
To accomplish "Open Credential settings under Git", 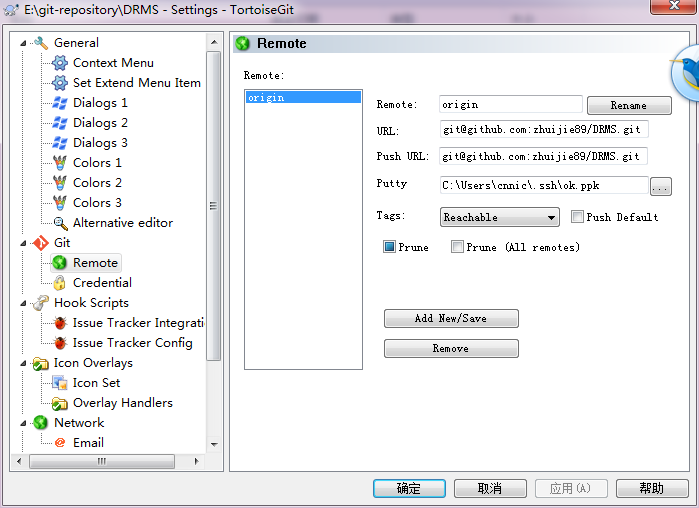I will 102,283.
